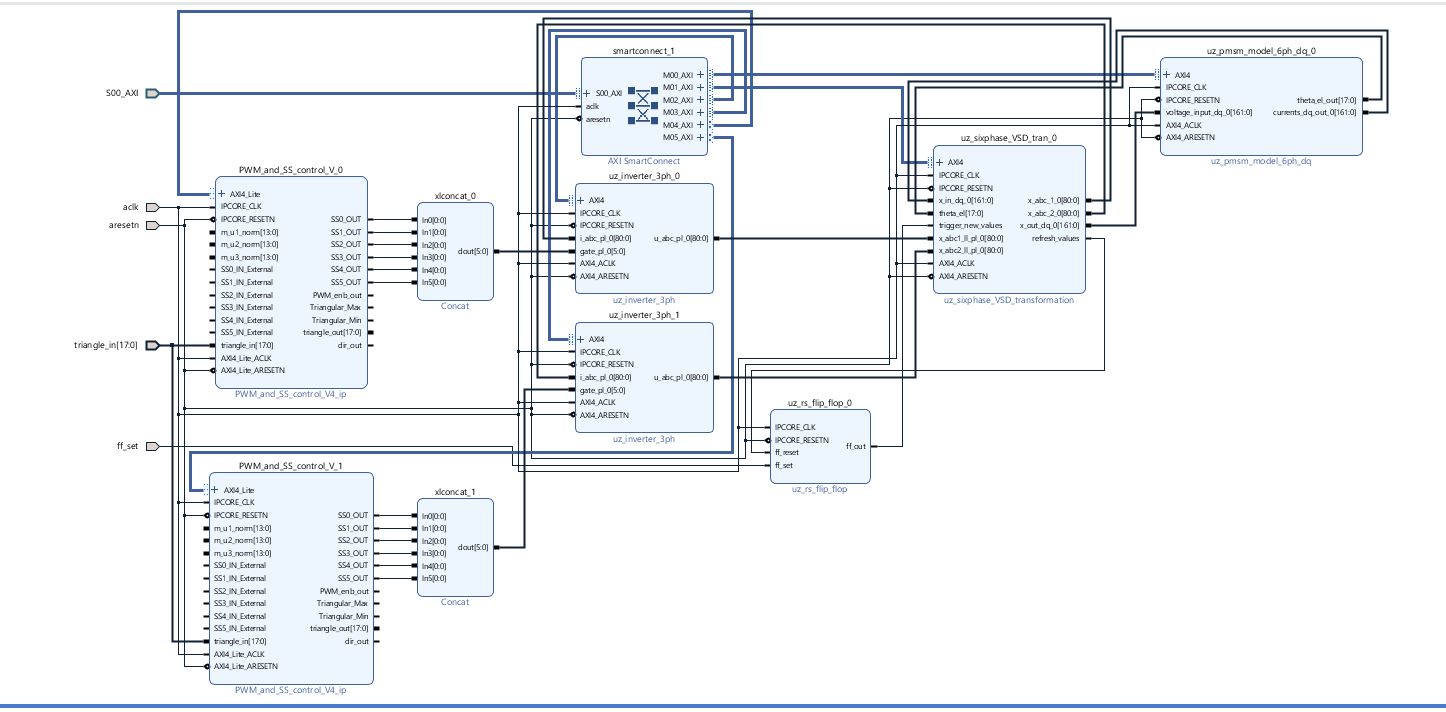Select the aresetn external port symbol
Screen dimensions: 1446x712
[152, 225]
